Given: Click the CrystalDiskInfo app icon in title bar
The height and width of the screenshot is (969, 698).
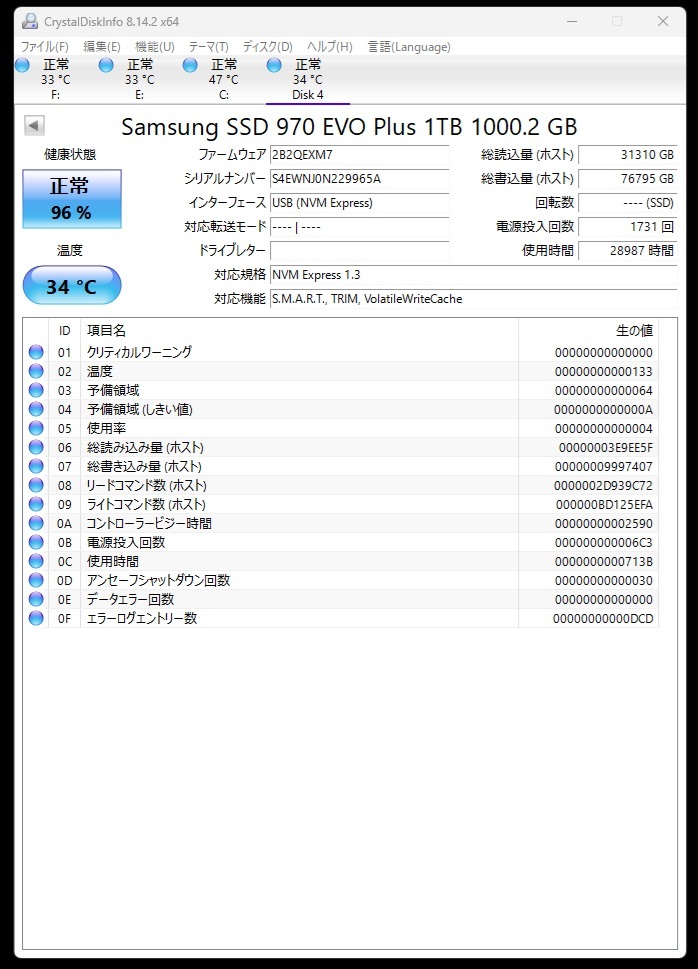Looking at the screenshot, I should pyautogui.click(x=30, y=21).
